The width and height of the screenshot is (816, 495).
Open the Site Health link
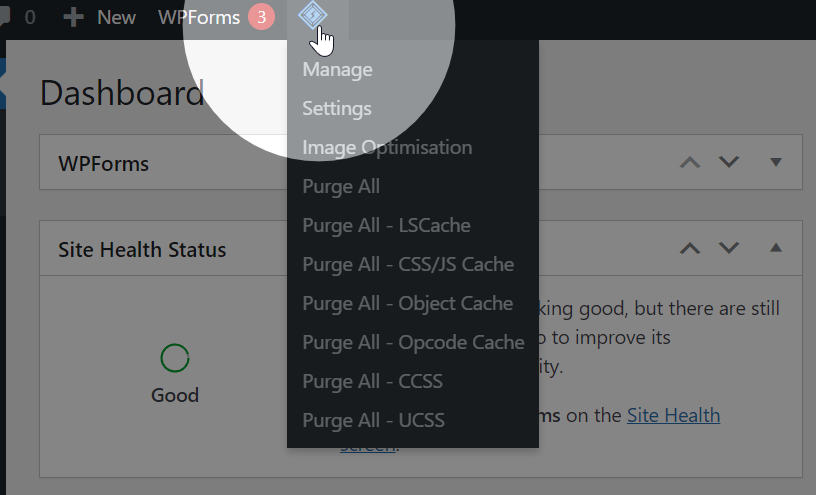[x=673, y=415]
